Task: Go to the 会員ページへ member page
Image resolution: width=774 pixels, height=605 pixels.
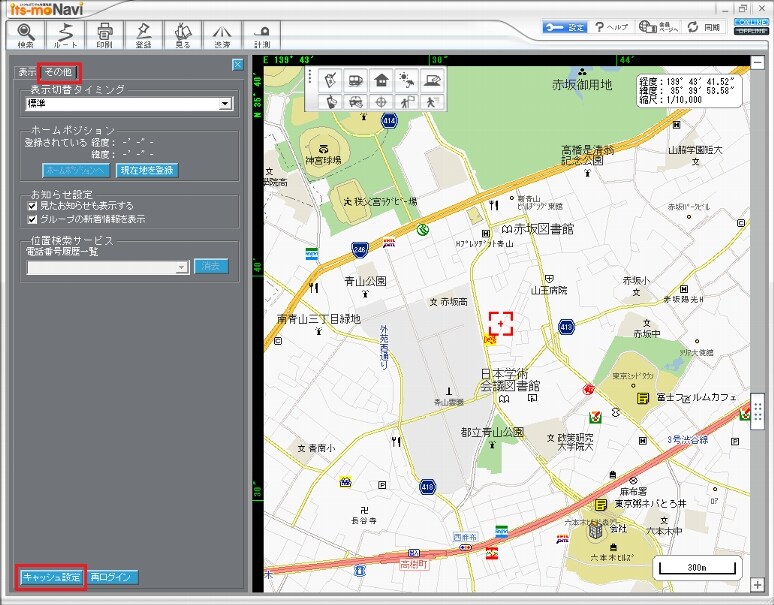Action: (x=658, y=27)
